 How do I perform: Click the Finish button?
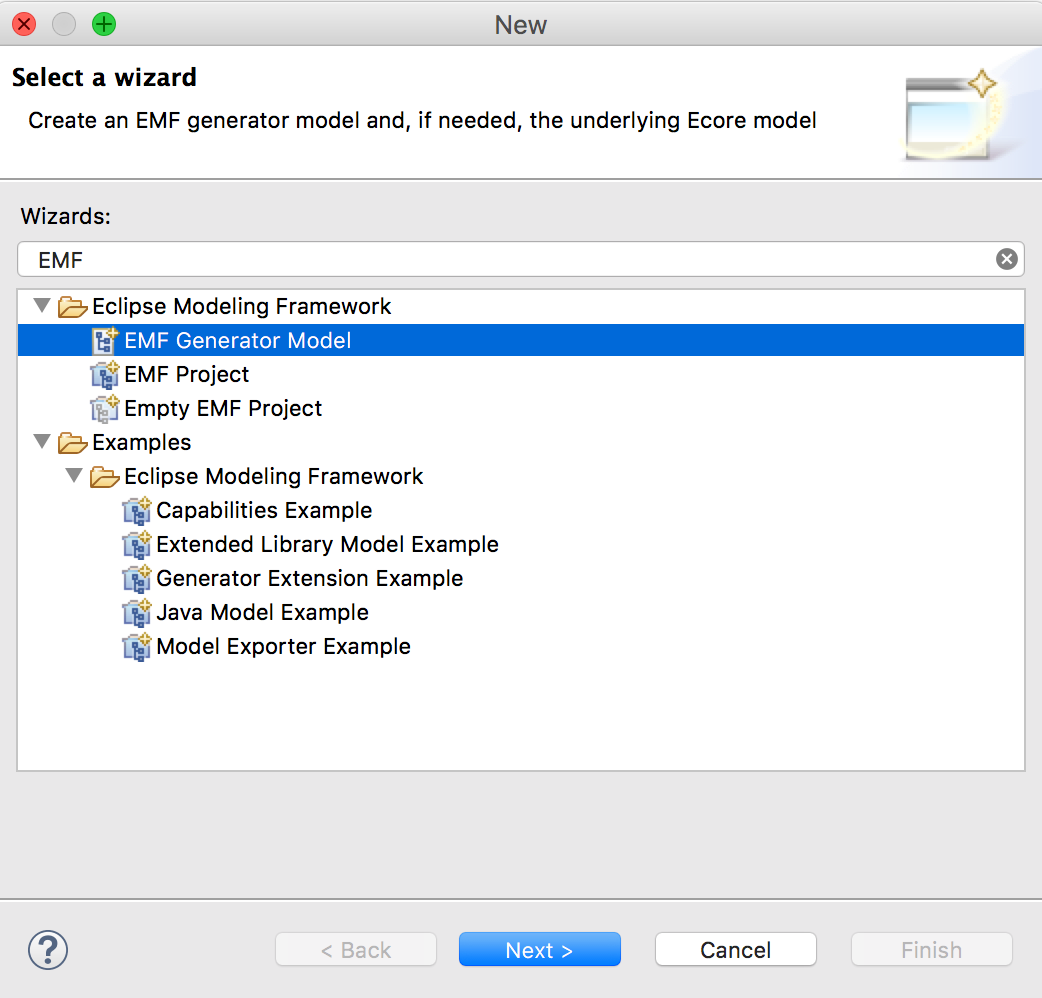[932, 949]
